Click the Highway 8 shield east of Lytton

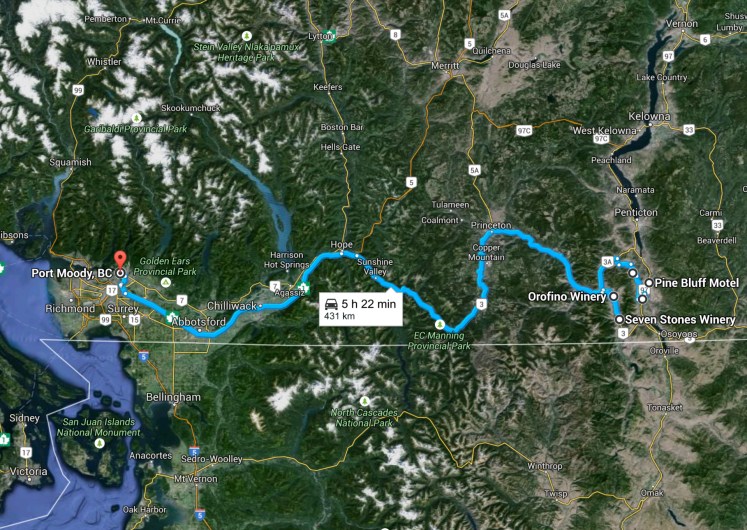(395, 34)
